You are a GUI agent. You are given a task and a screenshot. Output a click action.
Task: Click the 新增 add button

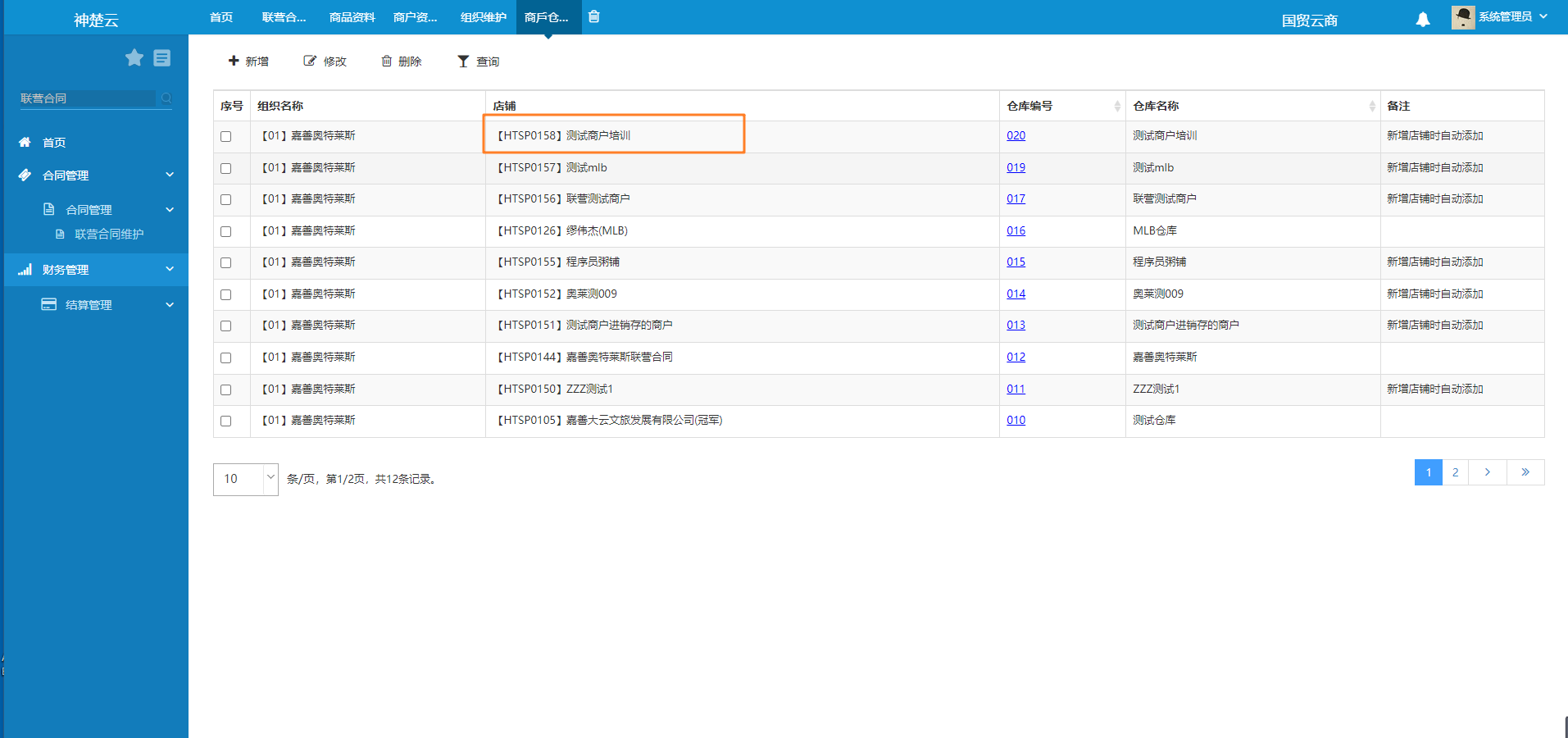(248, 61)
